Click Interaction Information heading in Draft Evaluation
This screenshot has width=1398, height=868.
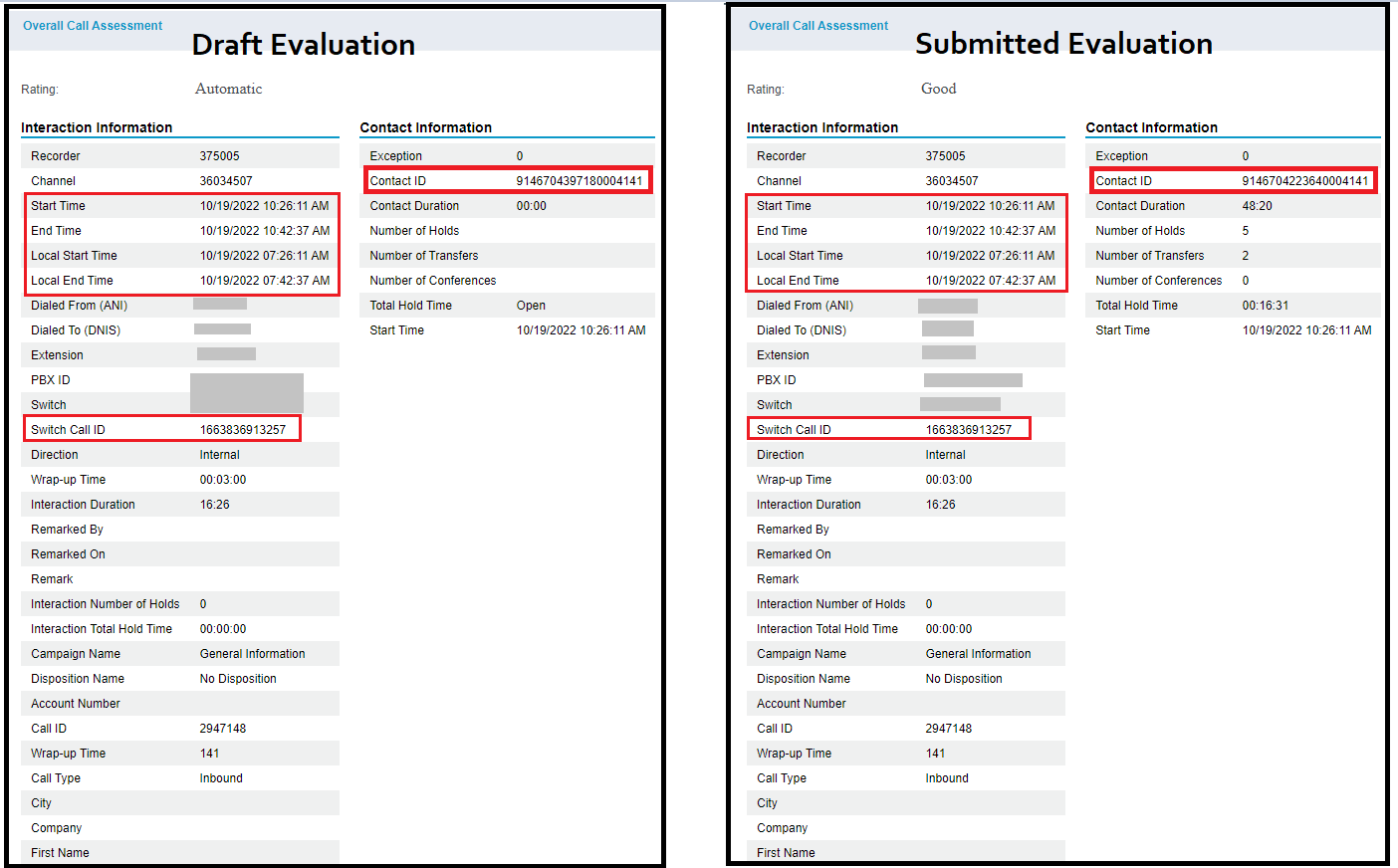pyautogui.click(x=97, y=127)
